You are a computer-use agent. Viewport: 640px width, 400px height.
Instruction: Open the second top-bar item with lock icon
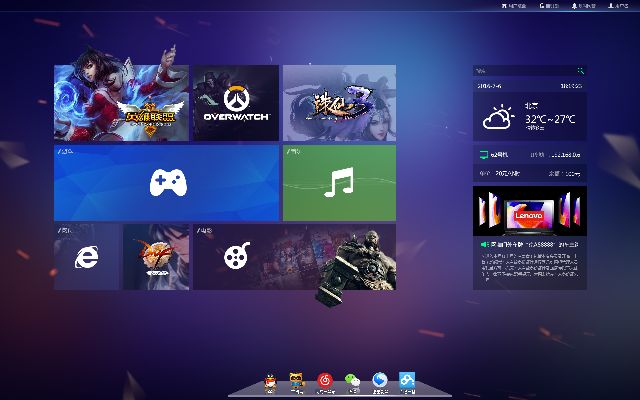549,6
